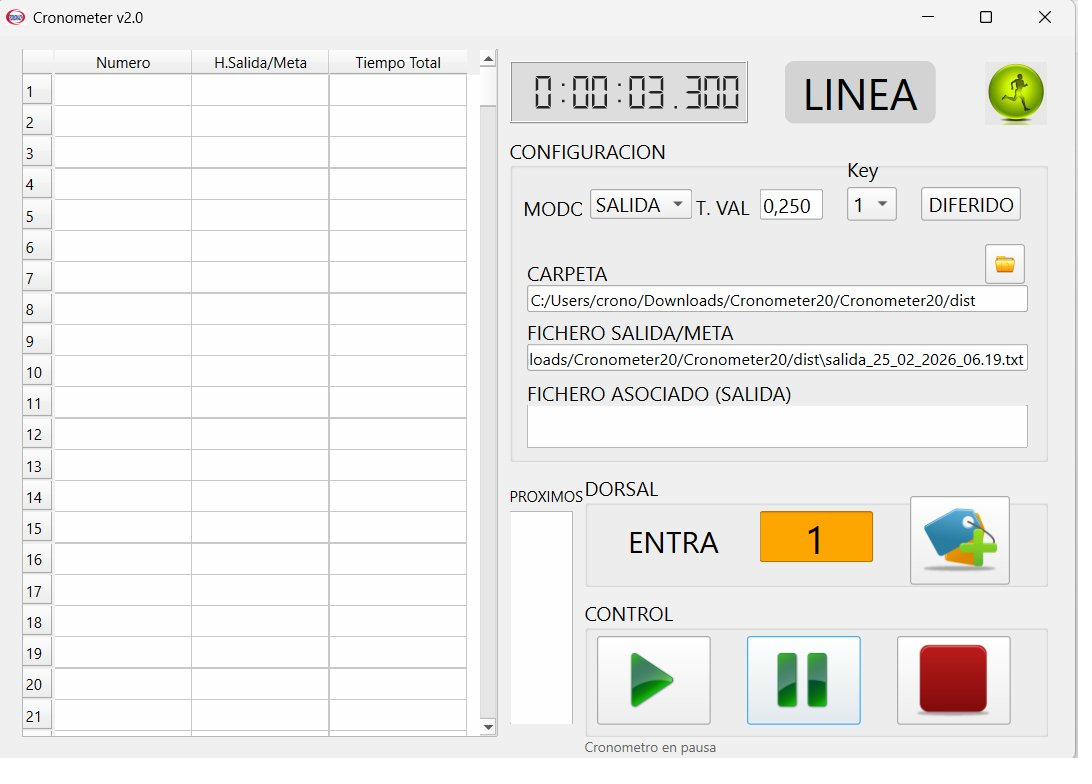The width and height of the screenshot is (1092, 784).
Task: Edit the T. VAL field showing 0,250
Action: tap(790, 205)
